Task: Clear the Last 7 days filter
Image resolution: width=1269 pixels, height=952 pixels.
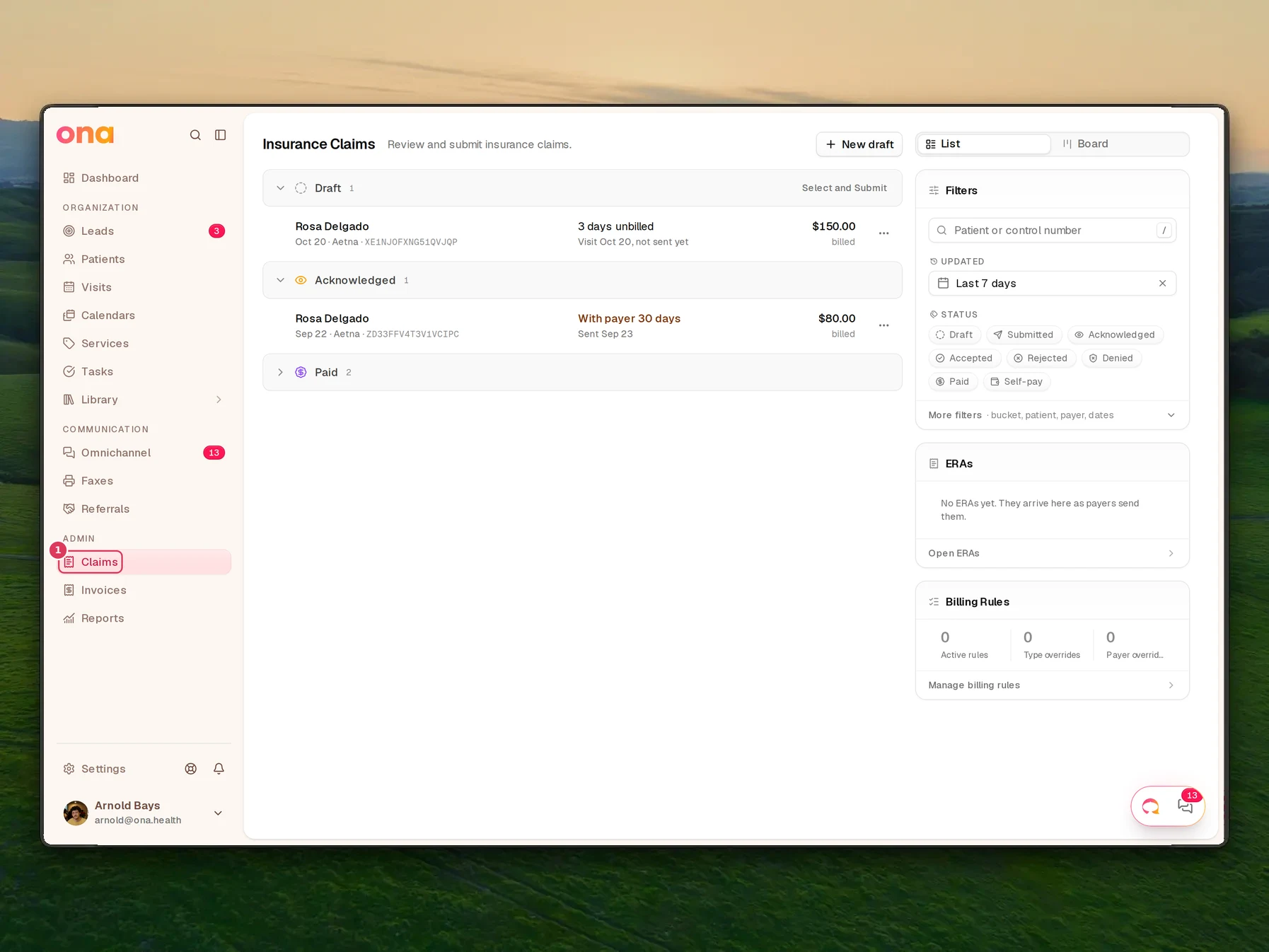Action: pyautogui.click(x=1162, y=284)
